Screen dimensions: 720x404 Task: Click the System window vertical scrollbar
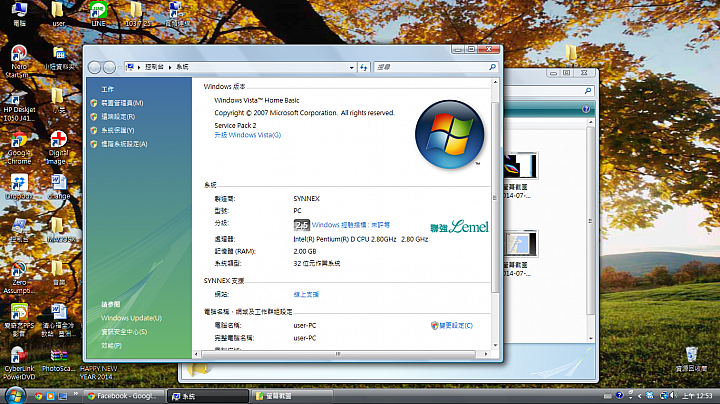(x=495, y=198)
